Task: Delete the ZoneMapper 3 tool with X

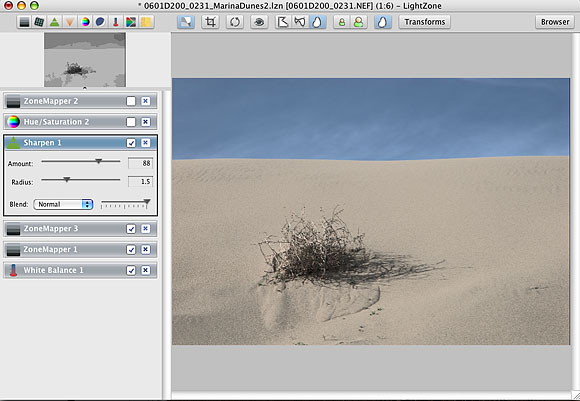Action: coord(145,229)
